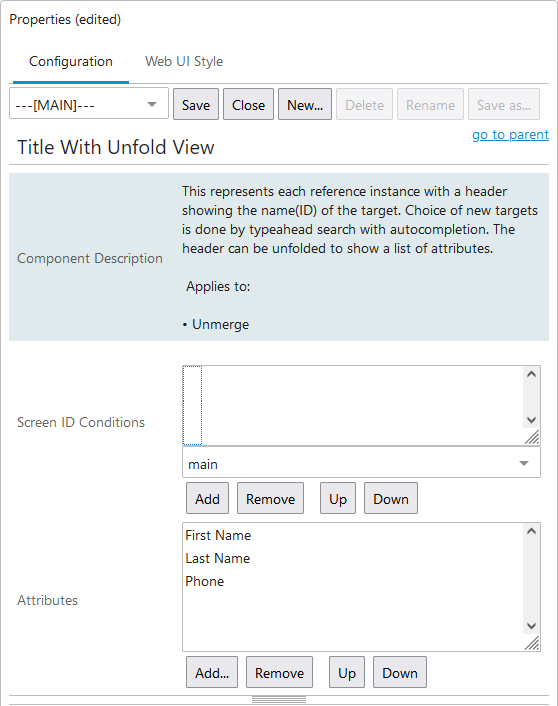Expand the main screen ID dropdown
The width and height of the screenshot is (558, 706).
pos(361,463)
